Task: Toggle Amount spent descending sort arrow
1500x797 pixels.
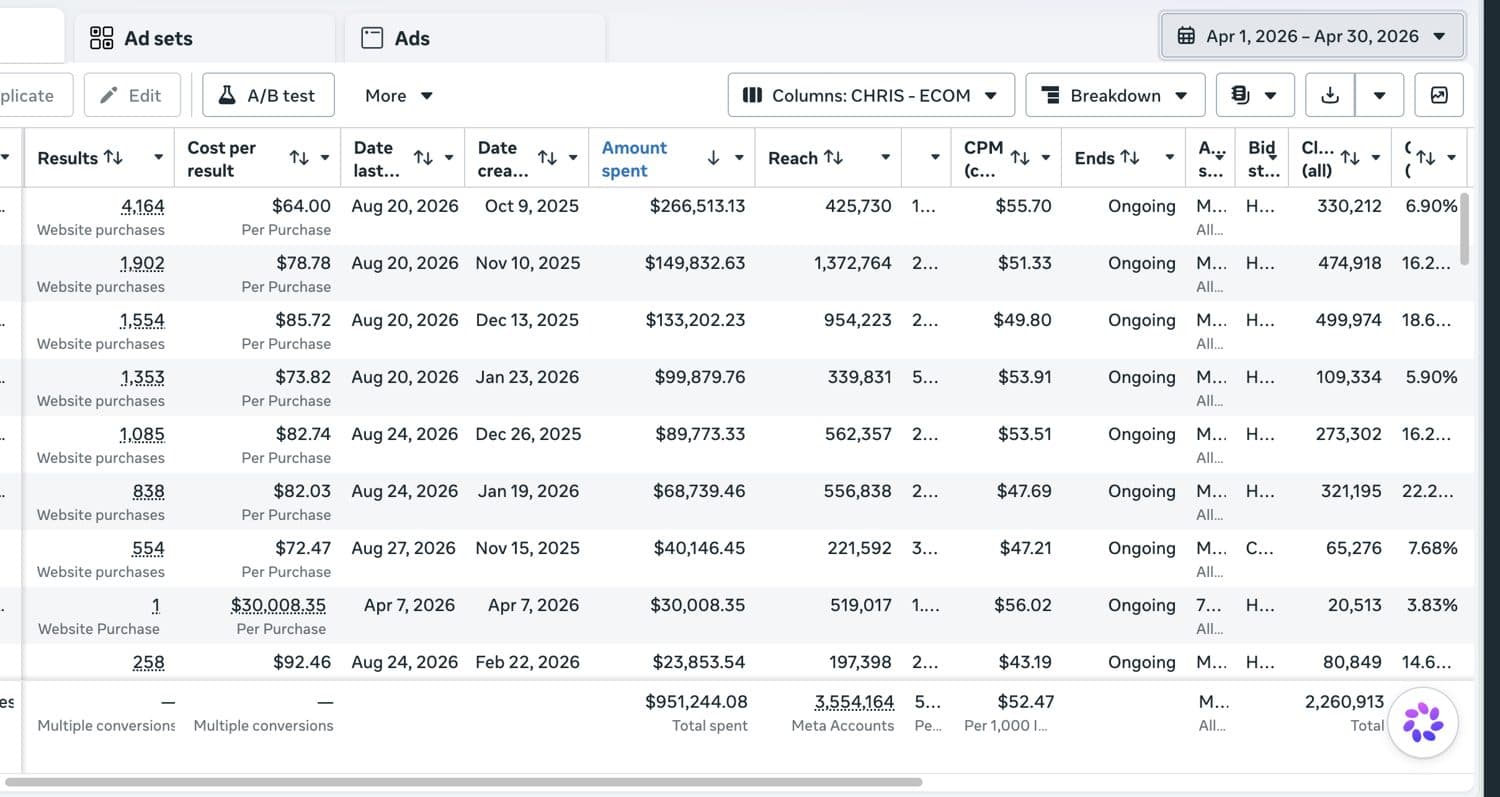Action: (x=713, y=158)
